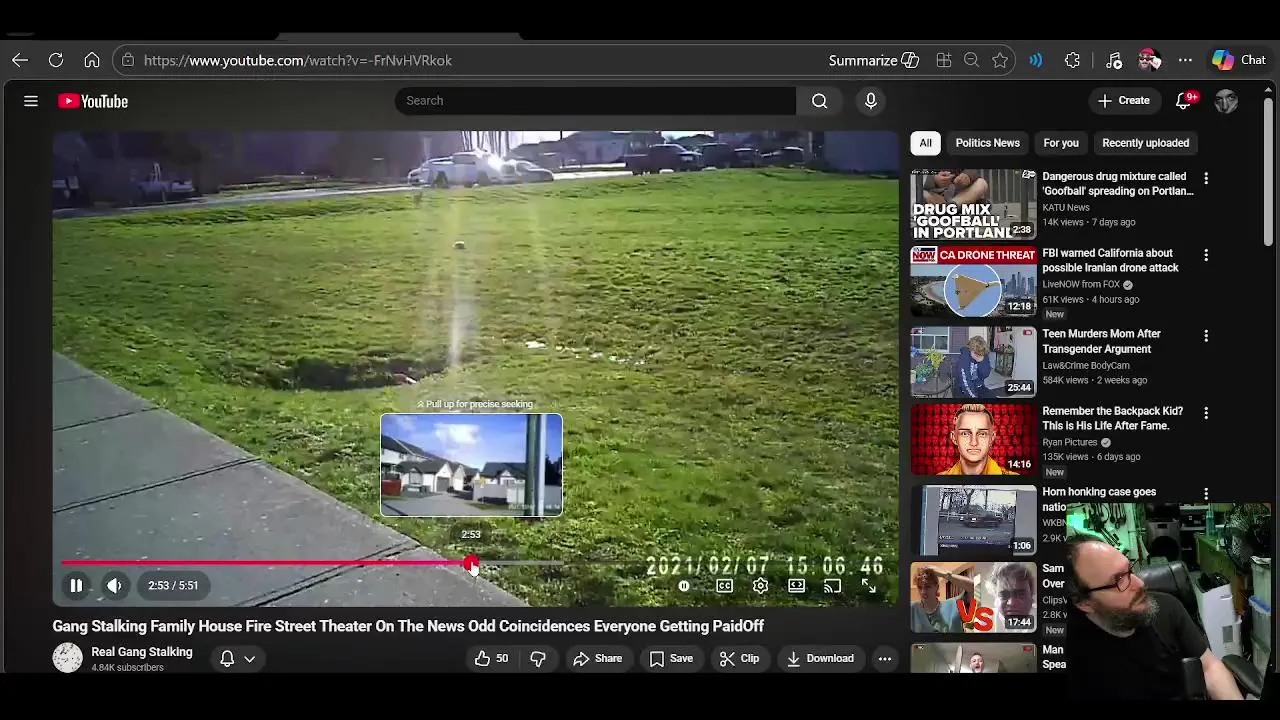Viewport: 1280px width, 720px height.
Task: Open subscription notification bell dropdown
Action: [238, 658]
